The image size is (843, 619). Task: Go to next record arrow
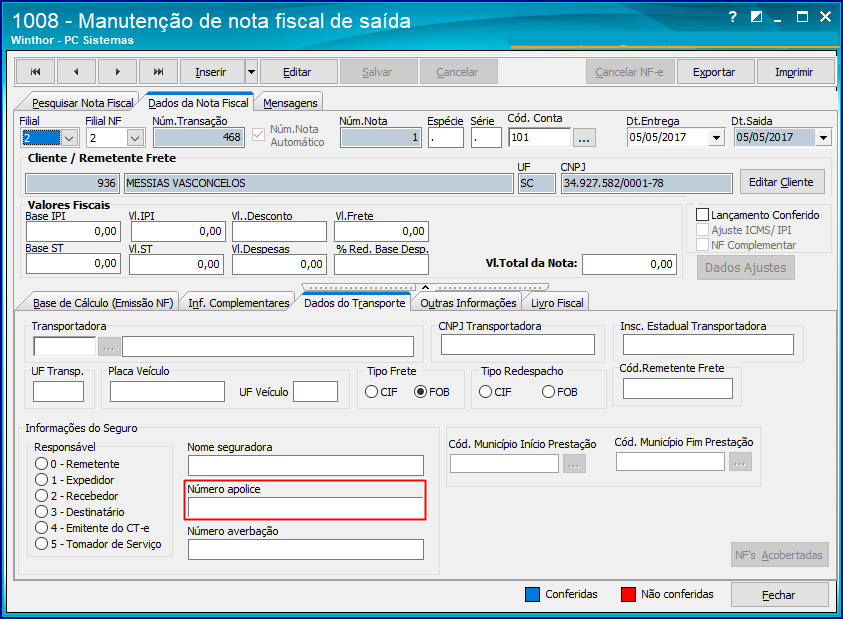point(117,72)
